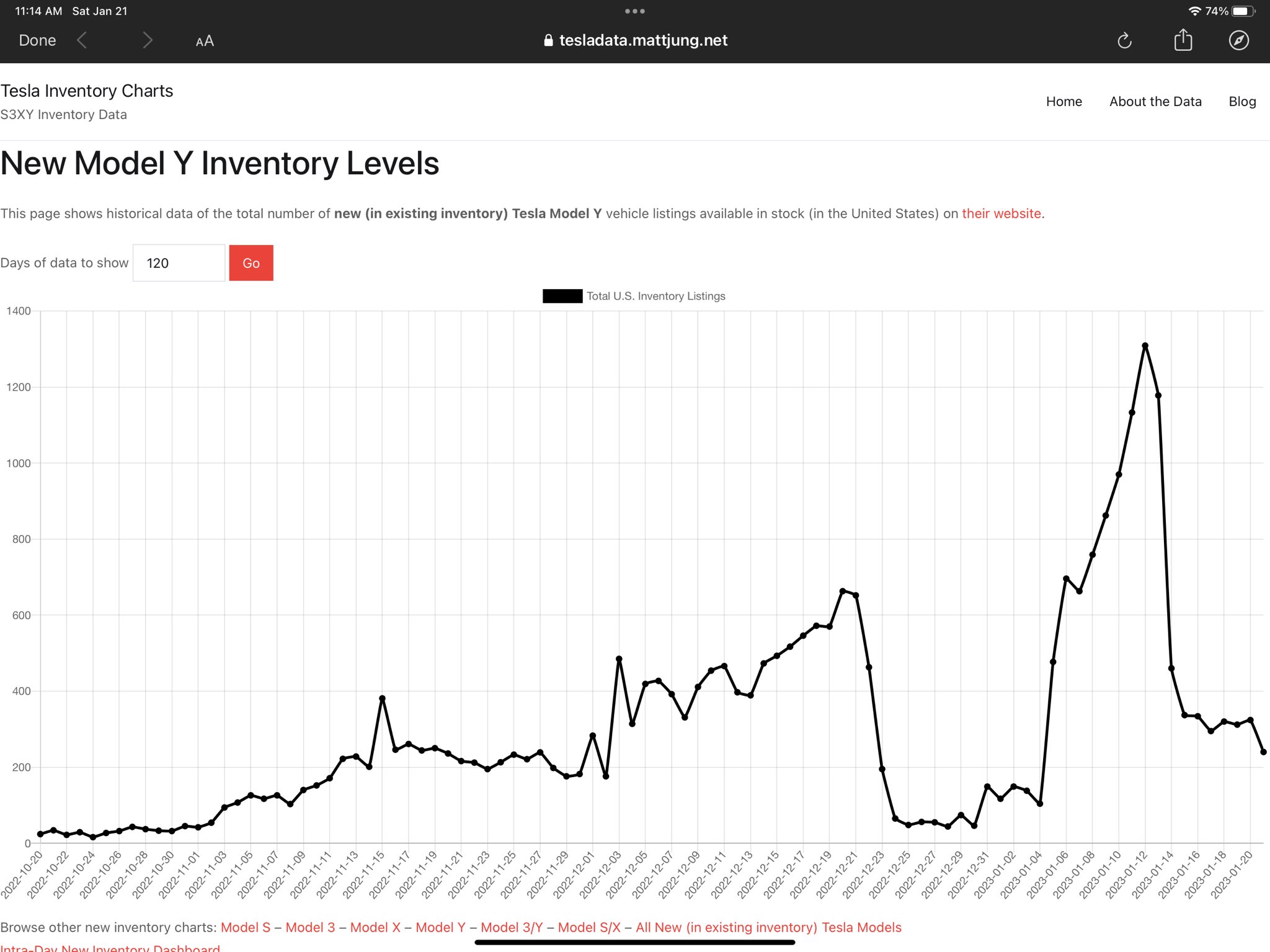Open the Model 3/Y chart link

[512, 927]
